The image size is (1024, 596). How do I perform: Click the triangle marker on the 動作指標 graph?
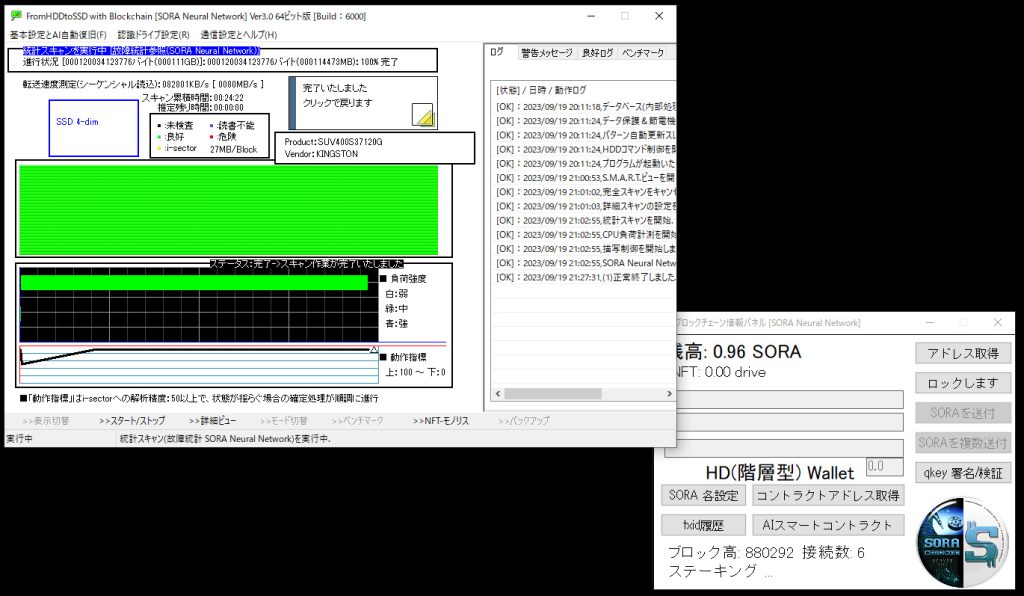point(374,351)
